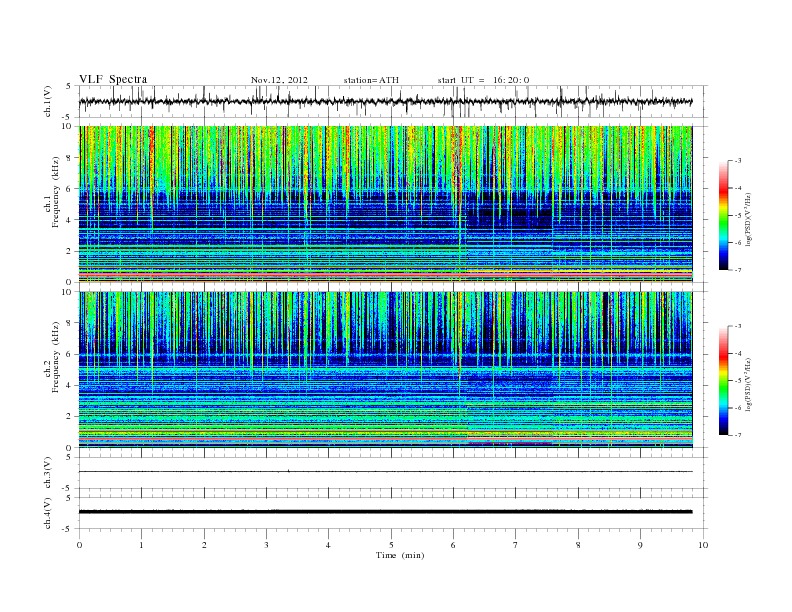Viewport: 792px width, 612px height.
Task: Click the ch.1 spectrogram color scale bar
Action: (723, 216)
